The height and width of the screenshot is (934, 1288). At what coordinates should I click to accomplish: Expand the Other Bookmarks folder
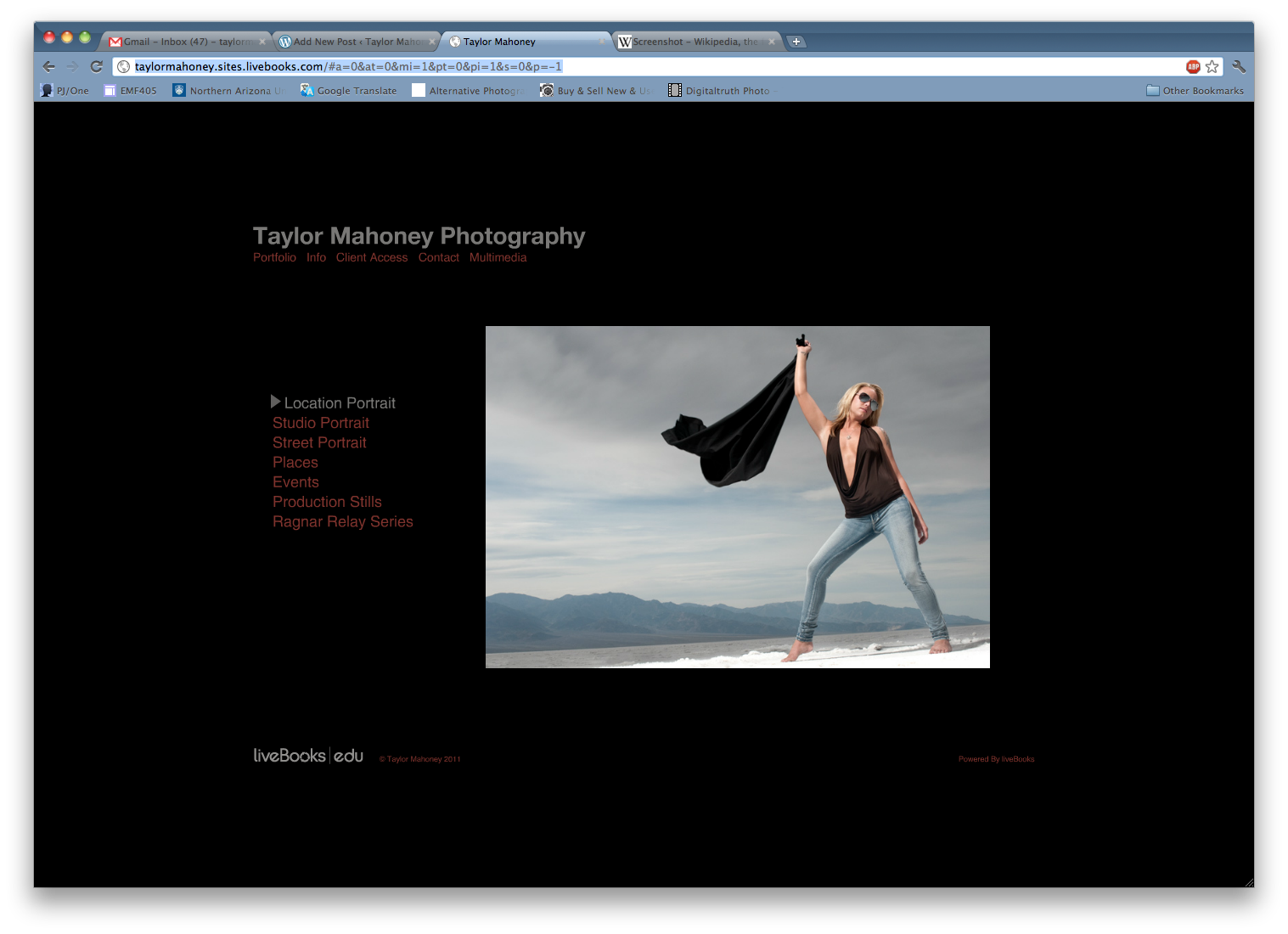click(1195, 91)
